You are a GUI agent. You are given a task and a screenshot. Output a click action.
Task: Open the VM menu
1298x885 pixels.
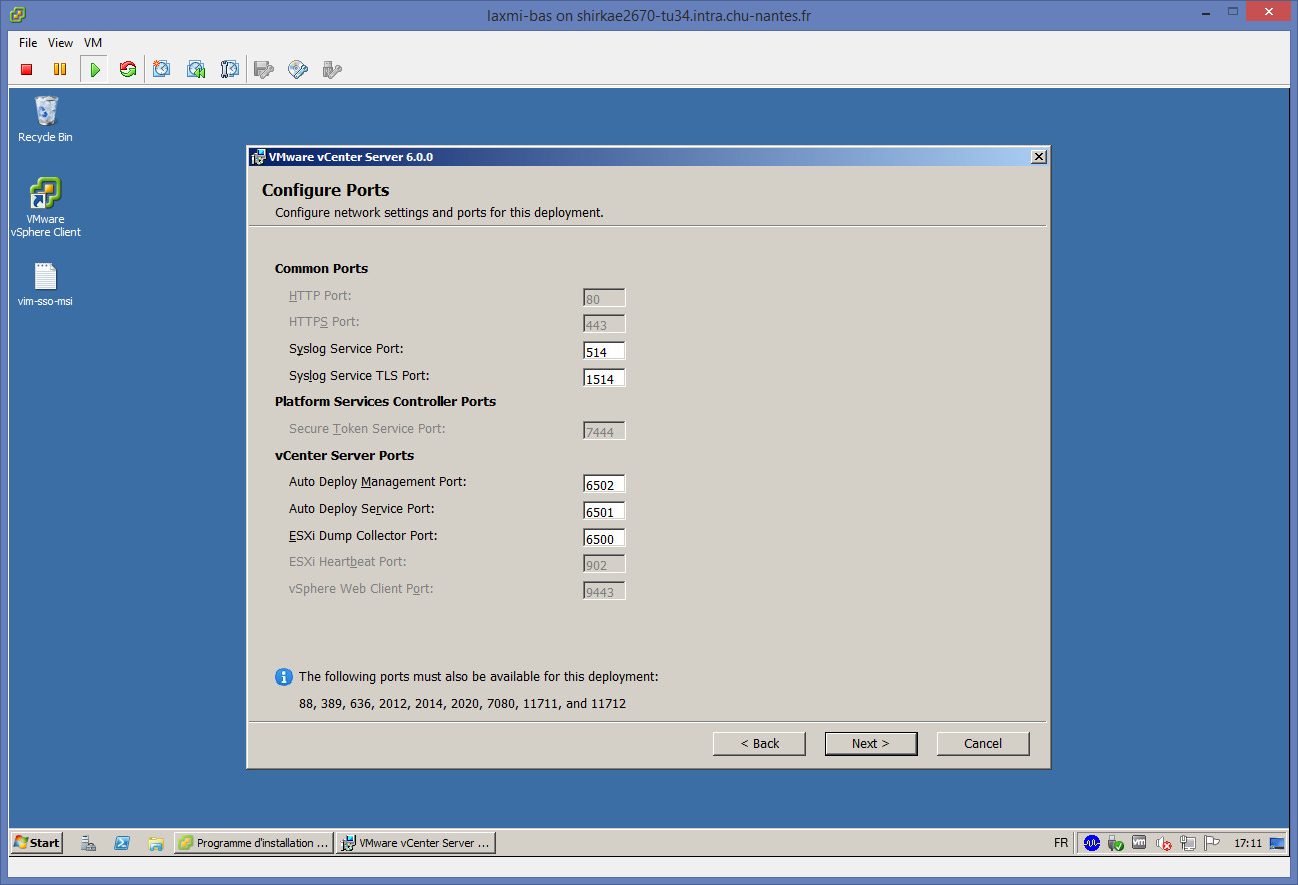[93, 43]
